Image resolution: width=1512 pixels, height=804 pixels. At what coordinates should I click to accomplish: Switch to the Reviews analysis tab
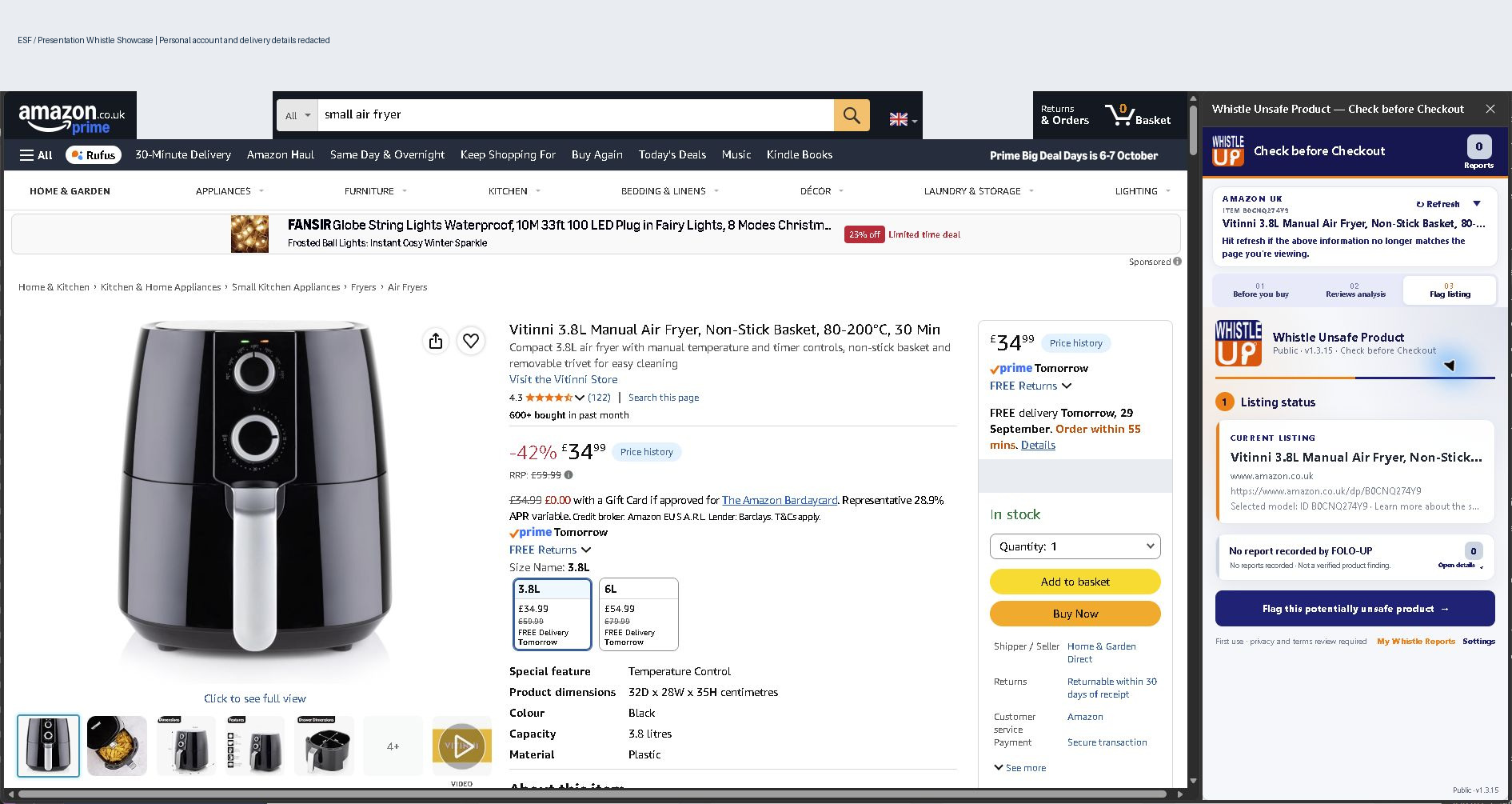[x=1355, y=290]
